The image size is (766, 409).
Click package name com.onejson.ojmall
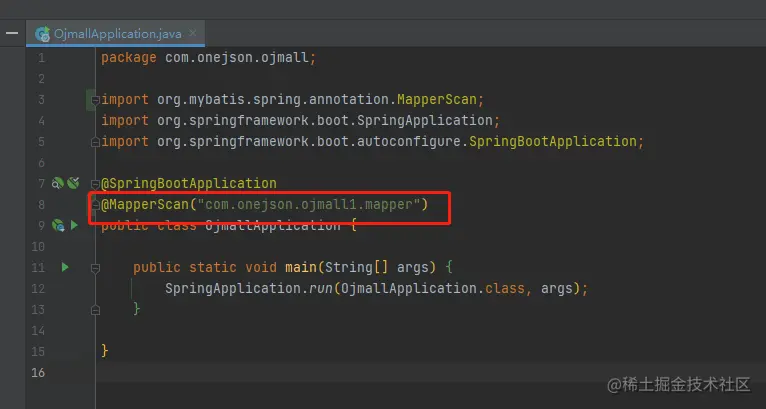click(x=237, y=58)
